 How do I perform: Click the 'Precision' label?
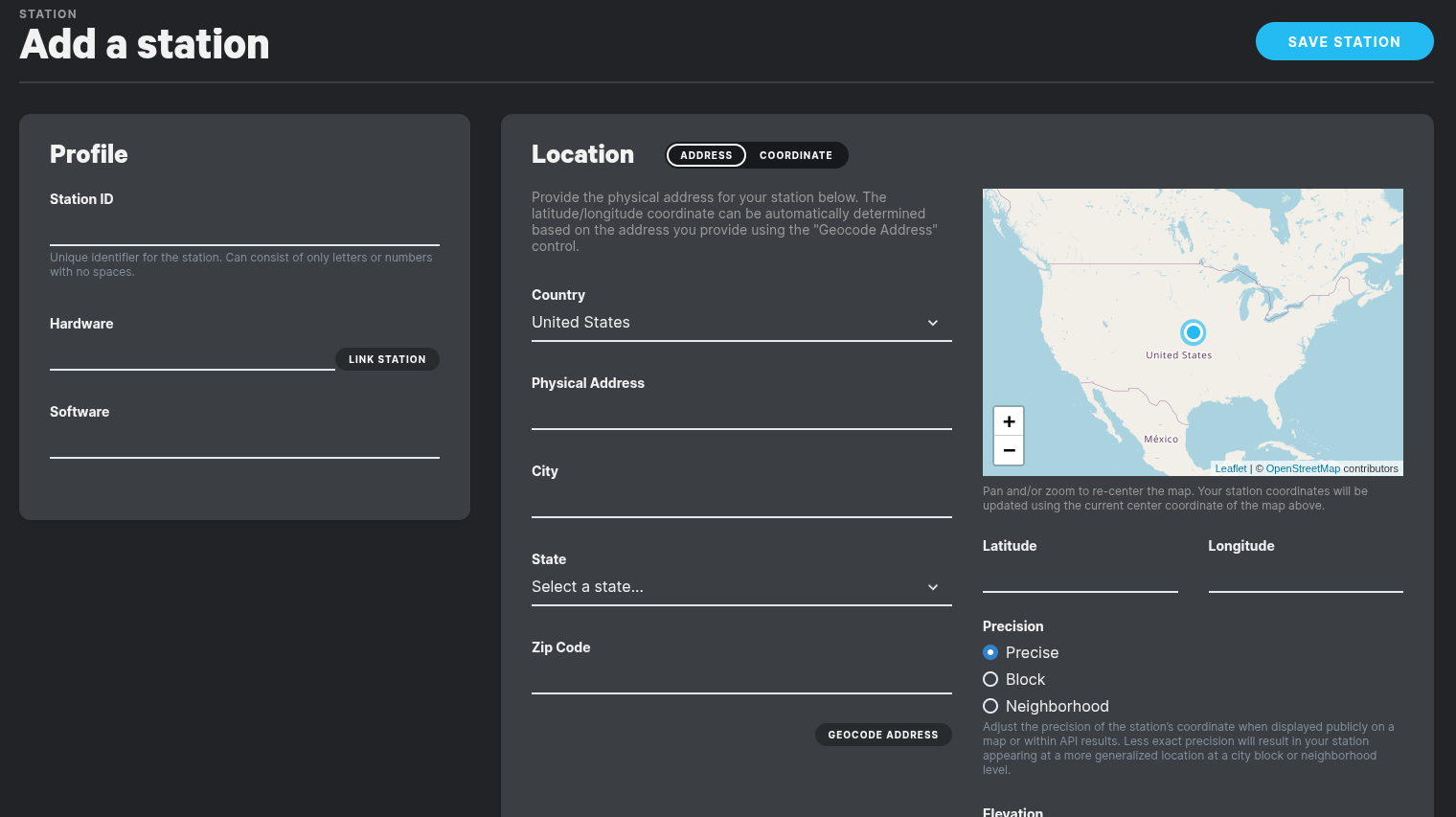pyautogui.click(x=1012, y=626)
